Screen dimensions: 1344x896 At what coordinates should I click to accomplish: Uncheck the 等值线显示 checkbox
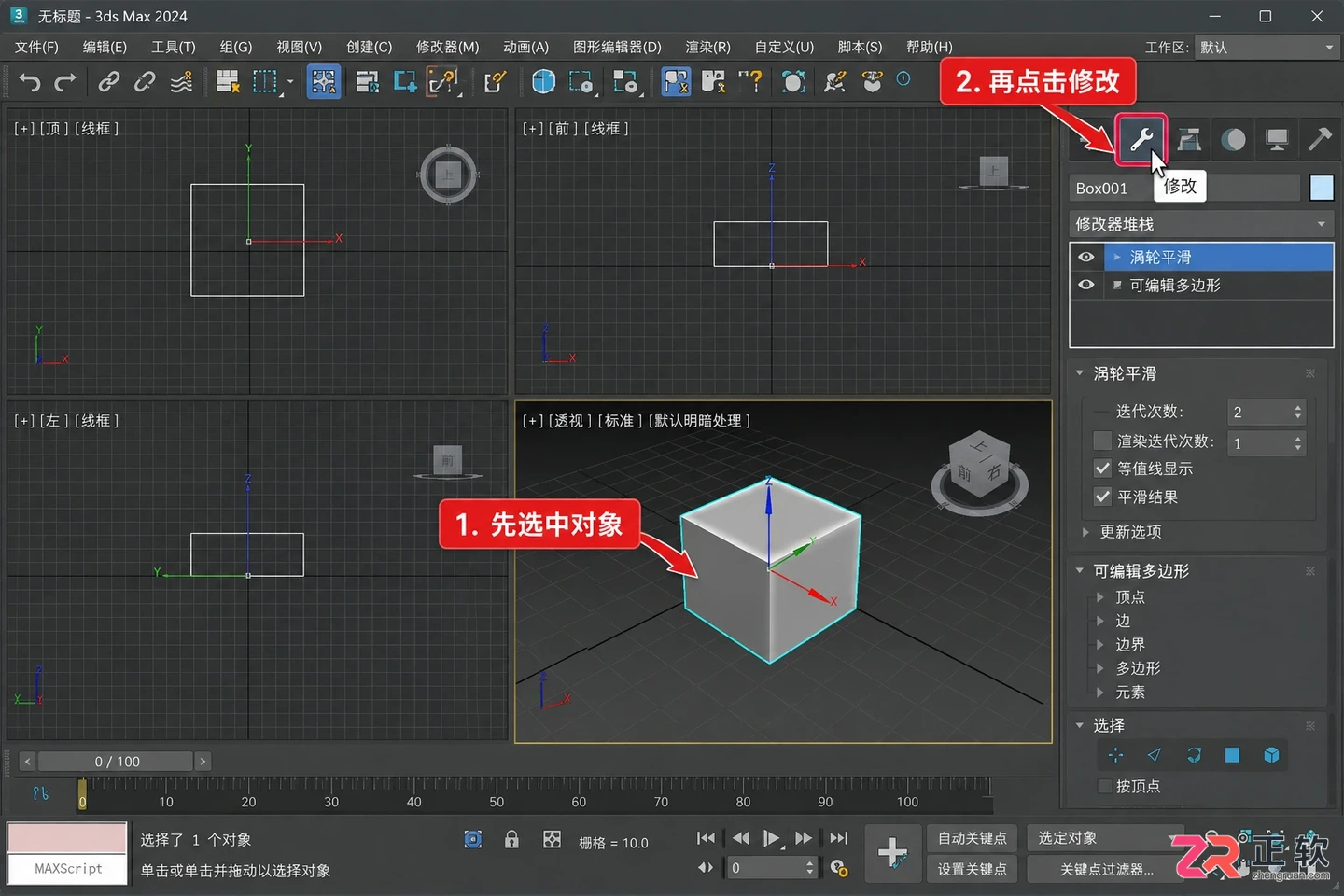[x=1102, y=469]
